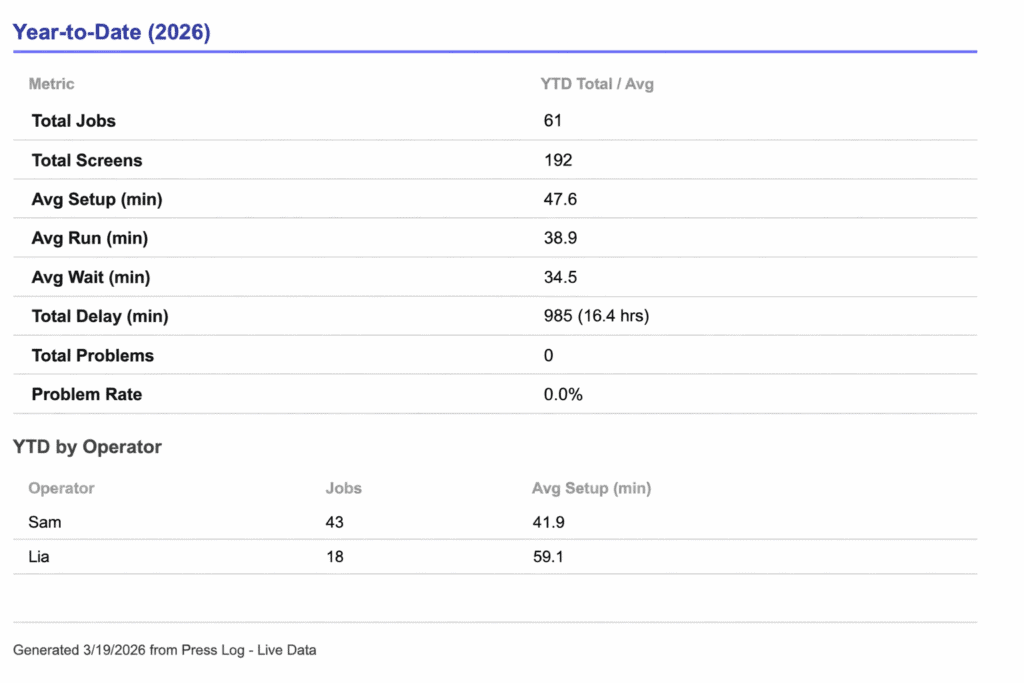
Task: Select the 985 (16.4 hrs) delay value
Action: [x=596, y=316]
